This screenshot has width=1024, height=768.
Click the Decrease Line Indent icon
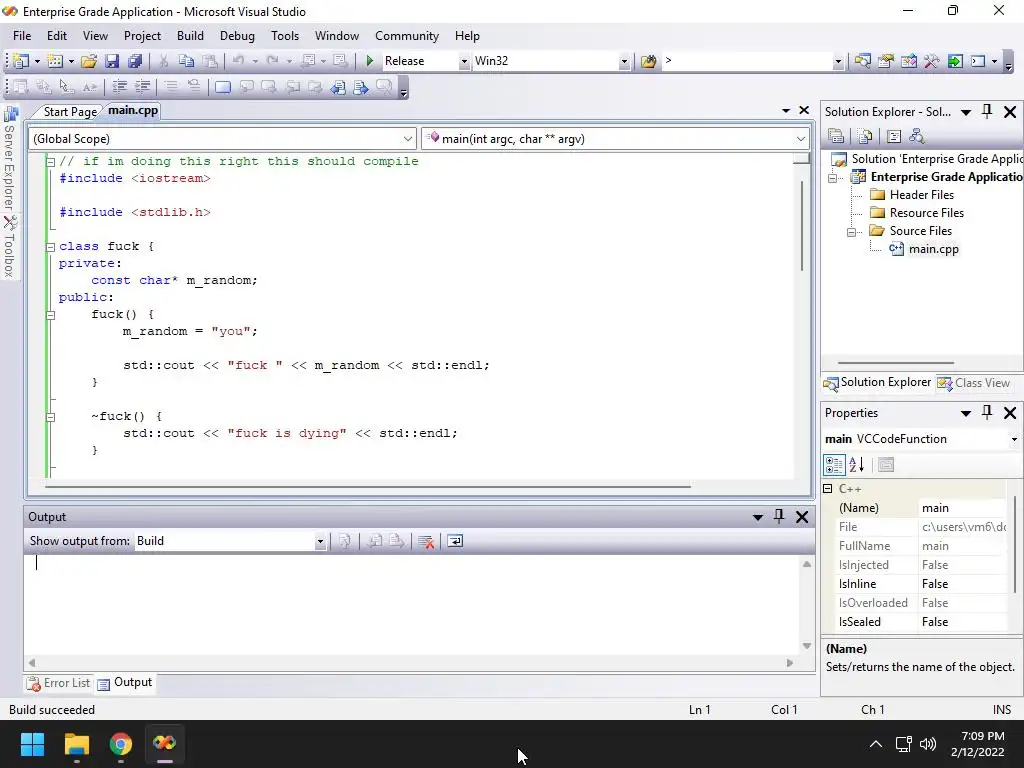pos(120,86)
